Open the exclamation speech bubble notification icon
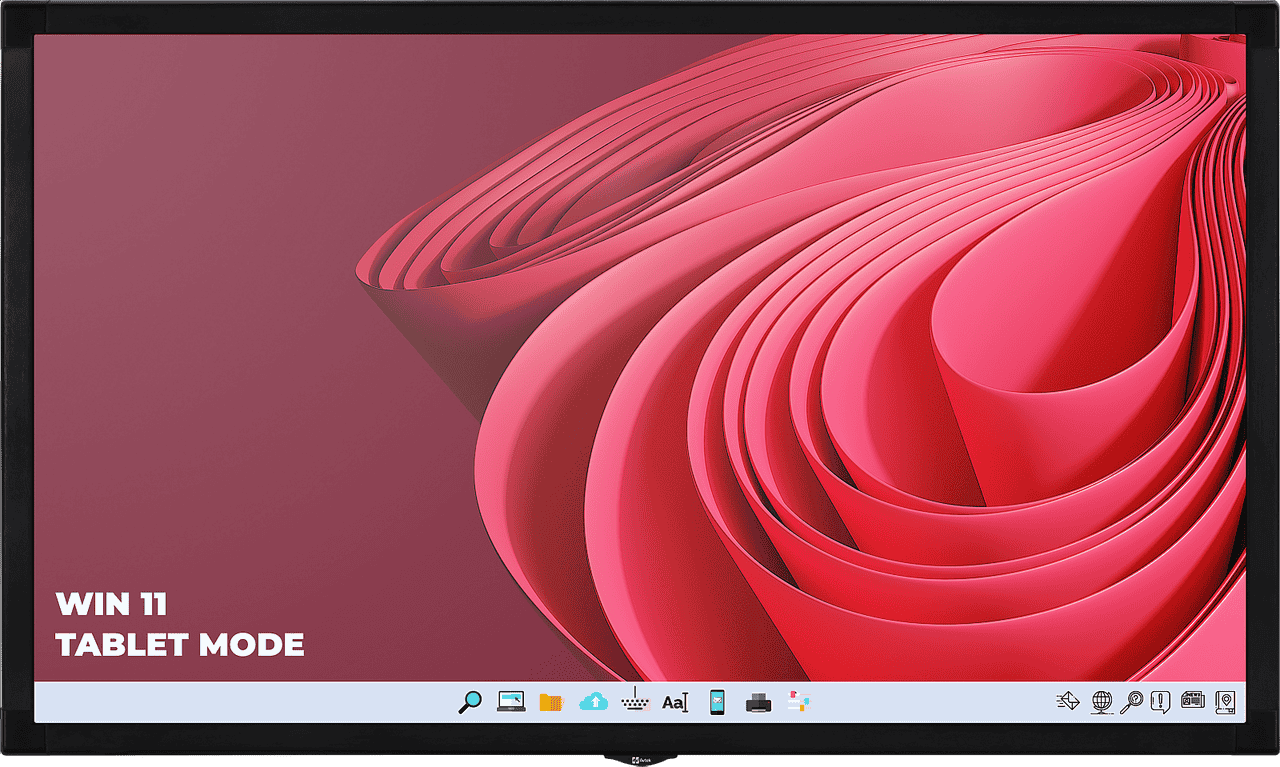Viewport: 1280px width, 767px height. [1161, 702]
